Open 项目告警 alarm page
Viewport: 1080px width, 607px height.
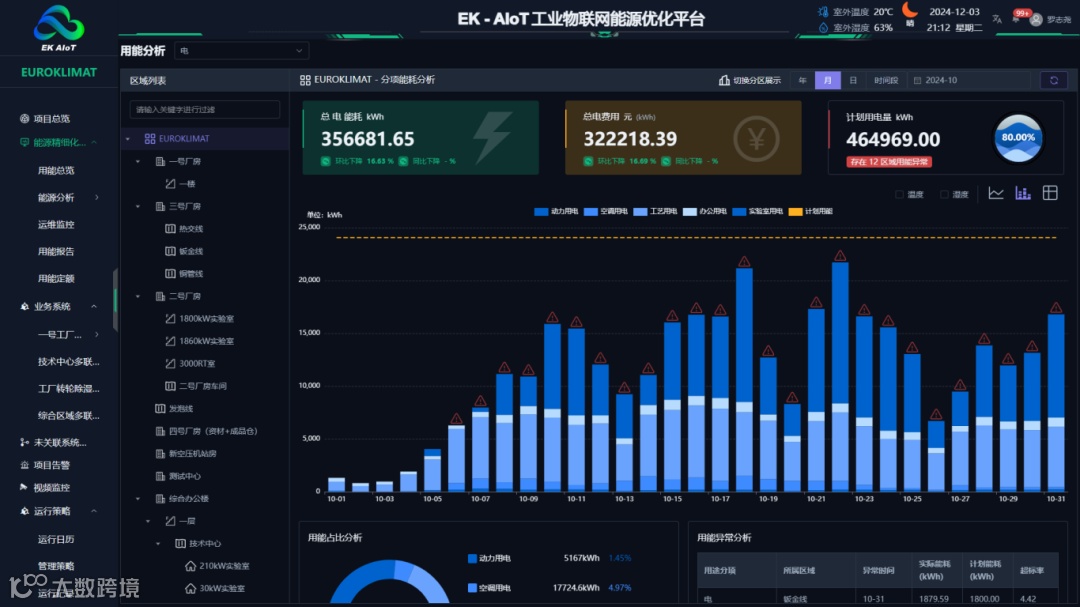pos(45,465)
